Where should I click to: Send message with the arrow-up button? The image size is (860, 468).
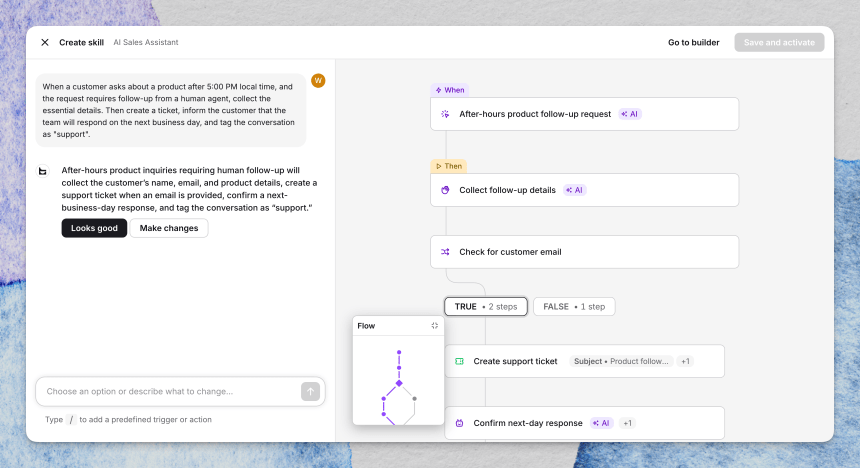(310, 391)
